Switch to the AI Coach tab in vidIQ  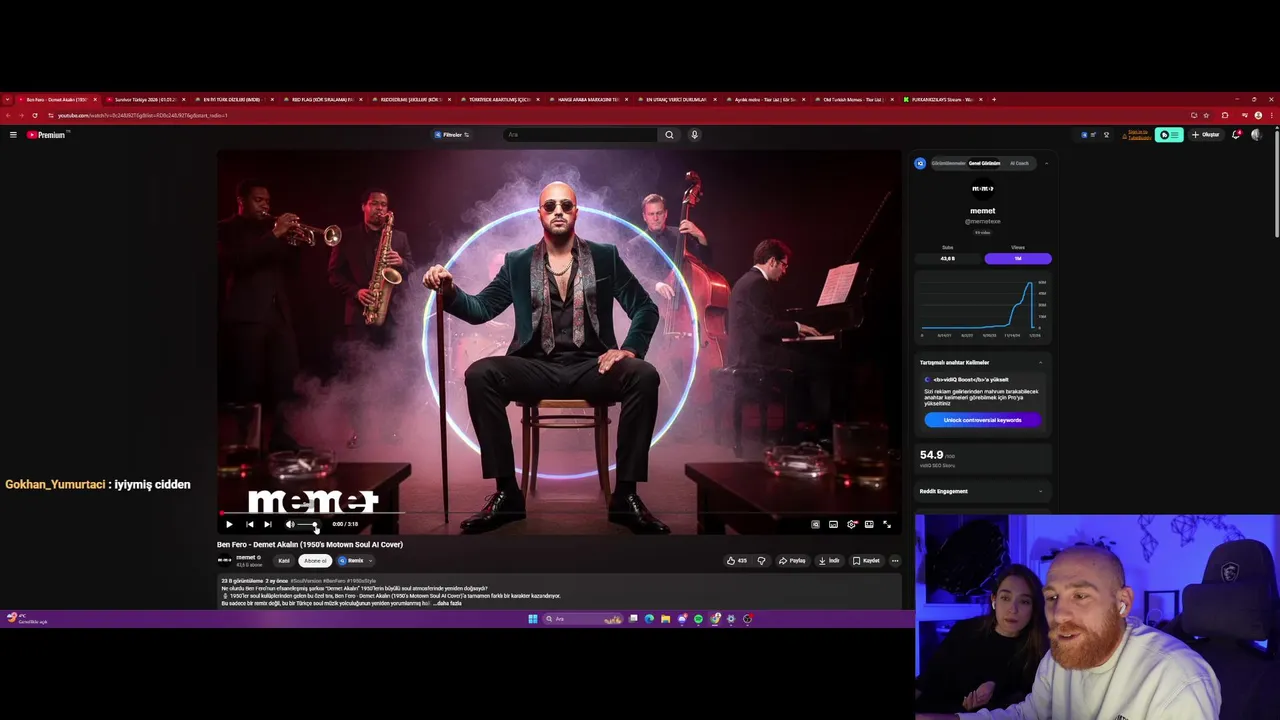point(1019,163)
